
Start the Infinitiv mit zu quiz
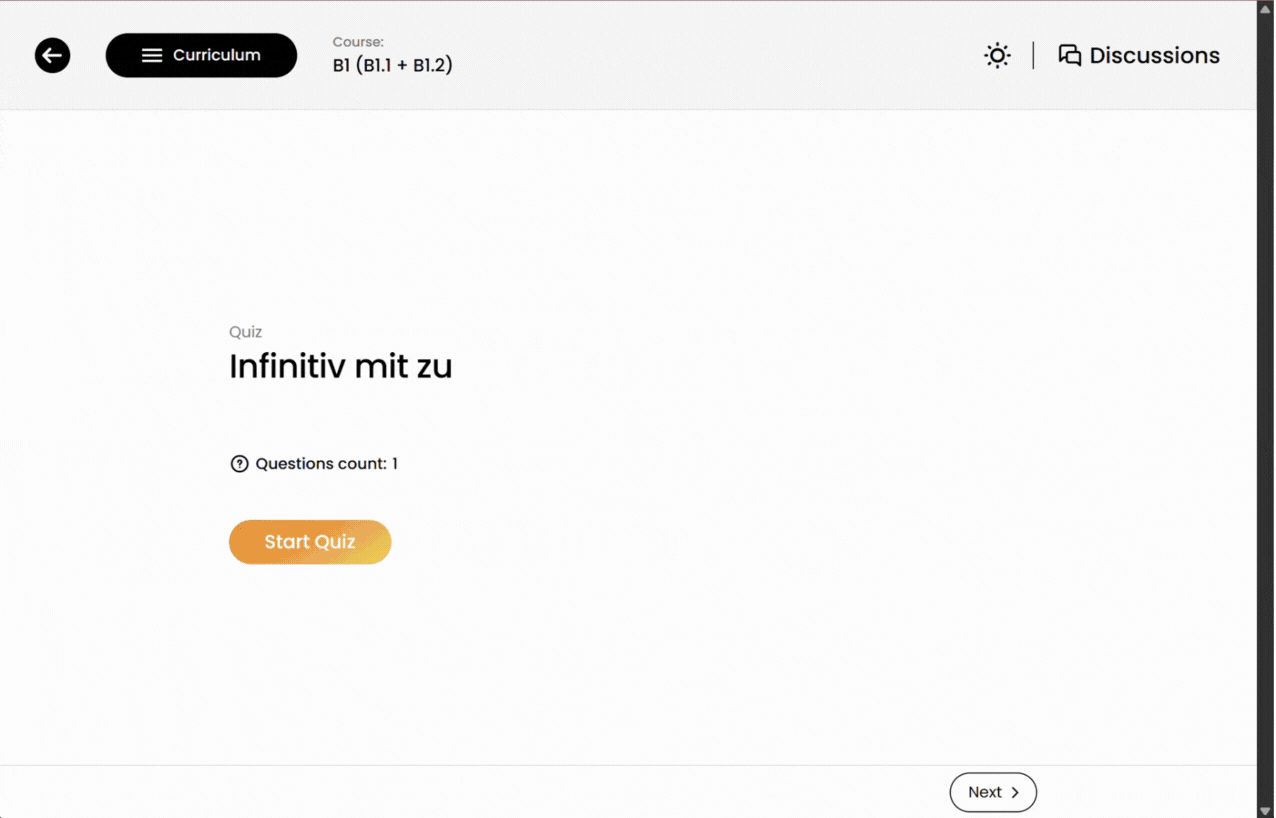click(x=310, y=541)
